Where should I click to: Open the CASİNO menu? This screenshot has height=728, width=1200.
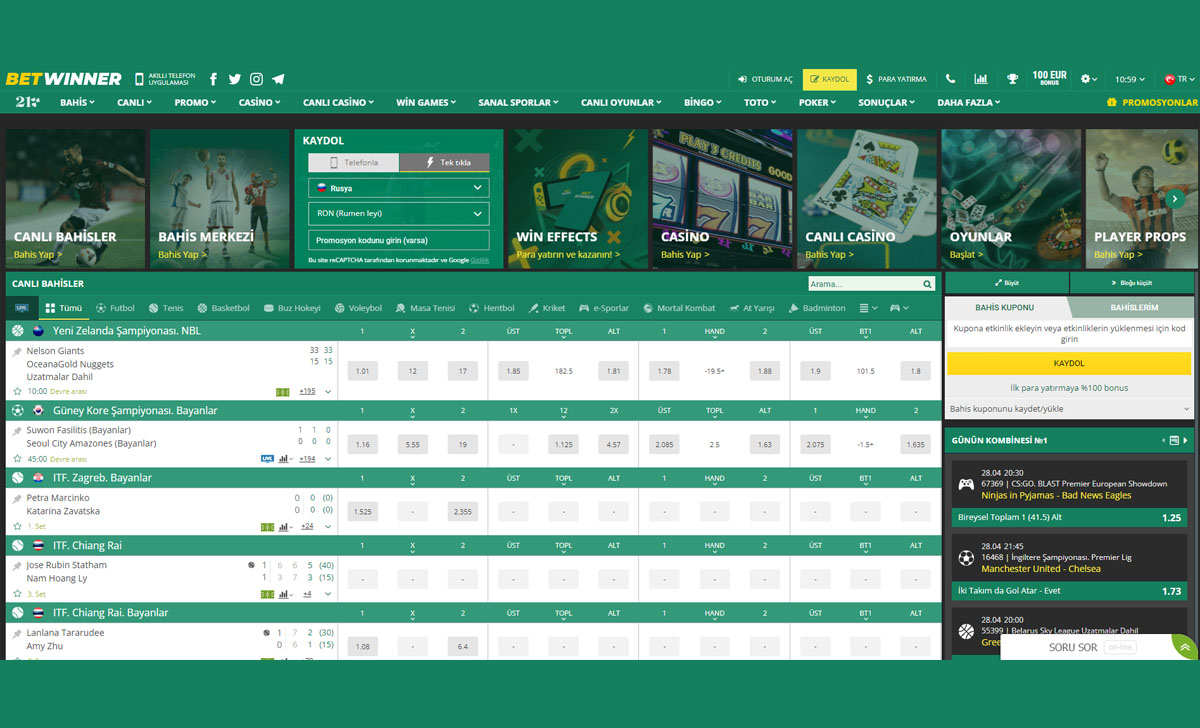pos(260,102)
